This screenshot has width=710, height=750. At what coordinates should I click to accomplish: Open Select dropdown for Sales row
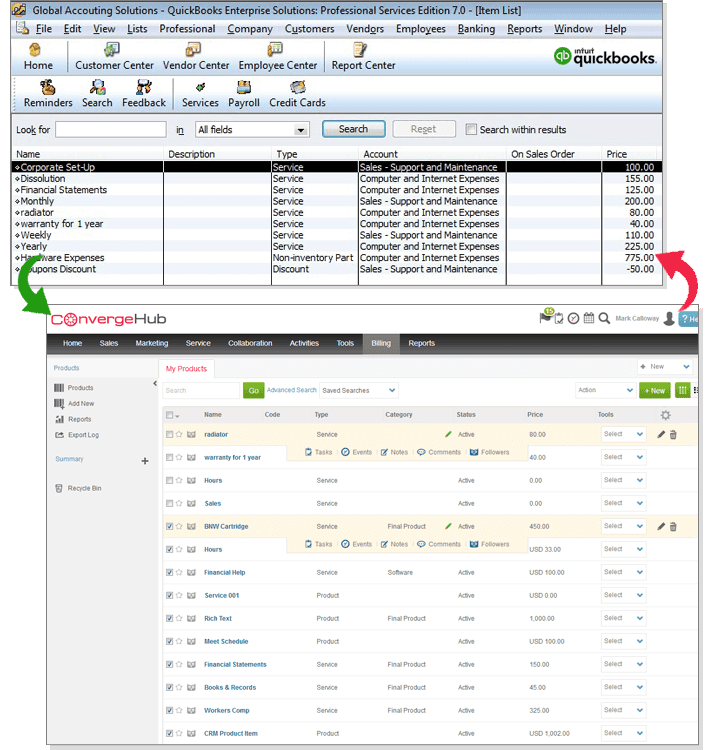(623, 503)
